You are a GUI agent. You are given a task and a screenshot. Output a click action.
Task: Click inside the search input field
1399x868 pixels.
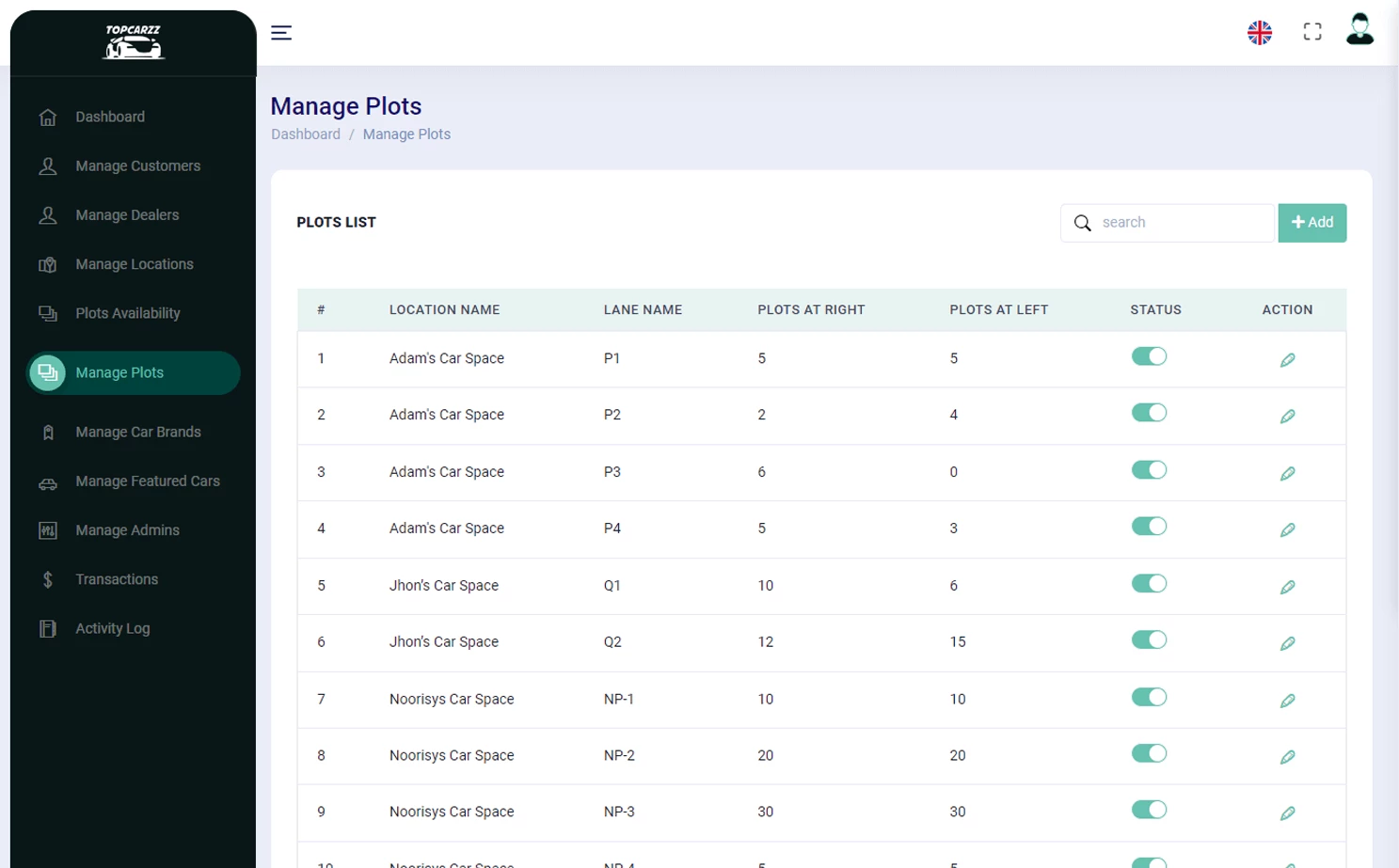point(1181,223)
